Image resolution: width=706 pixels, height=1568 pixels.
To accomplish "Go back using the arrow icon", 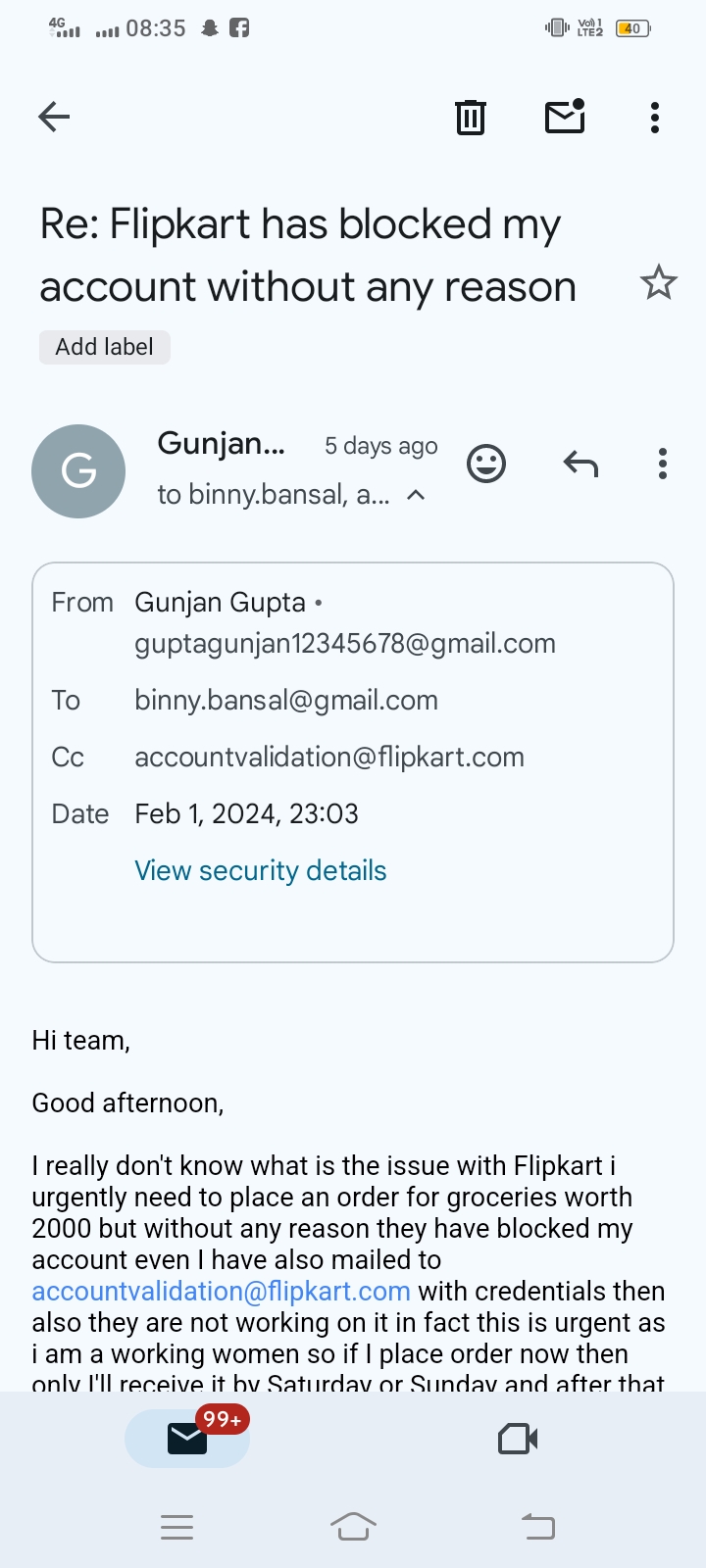I will pyautogui.click(x=54, y=118).
